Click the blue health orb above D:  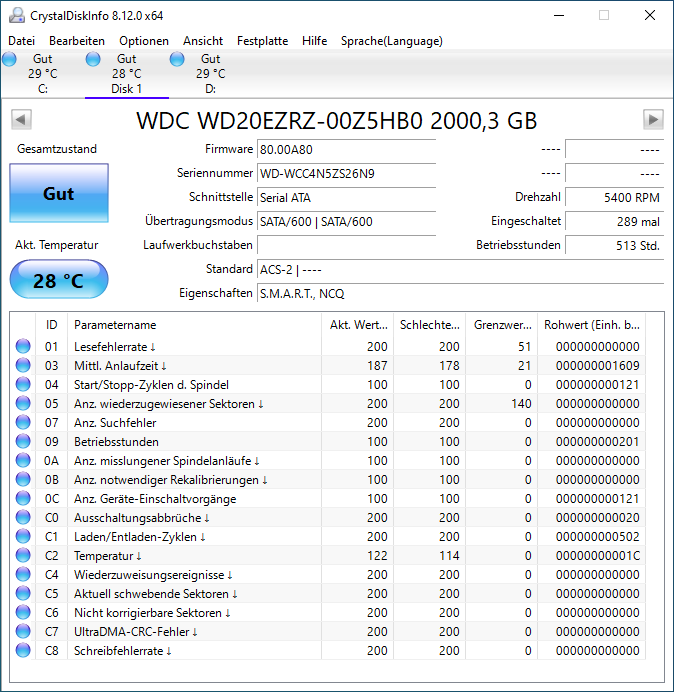177,59
